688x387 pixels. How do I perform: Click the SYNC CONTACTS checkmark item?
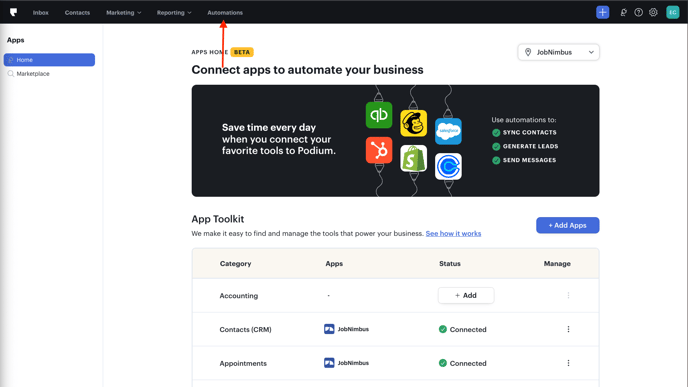[x=524, y=133]
